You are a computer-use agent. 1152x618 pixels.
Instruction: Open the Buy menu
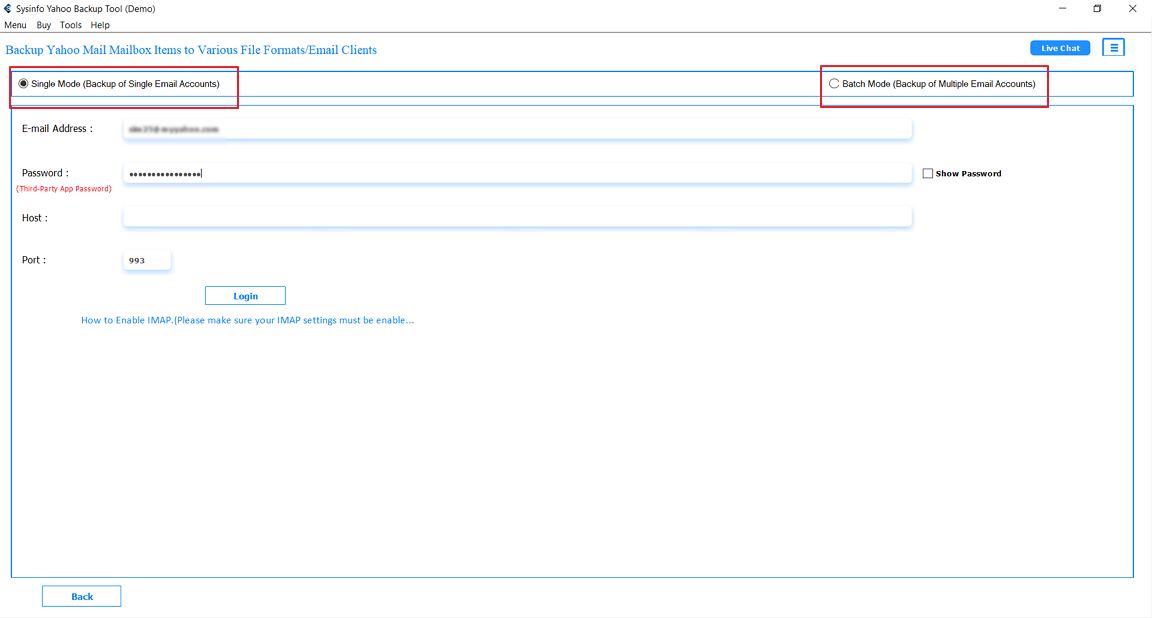(43, 25)
